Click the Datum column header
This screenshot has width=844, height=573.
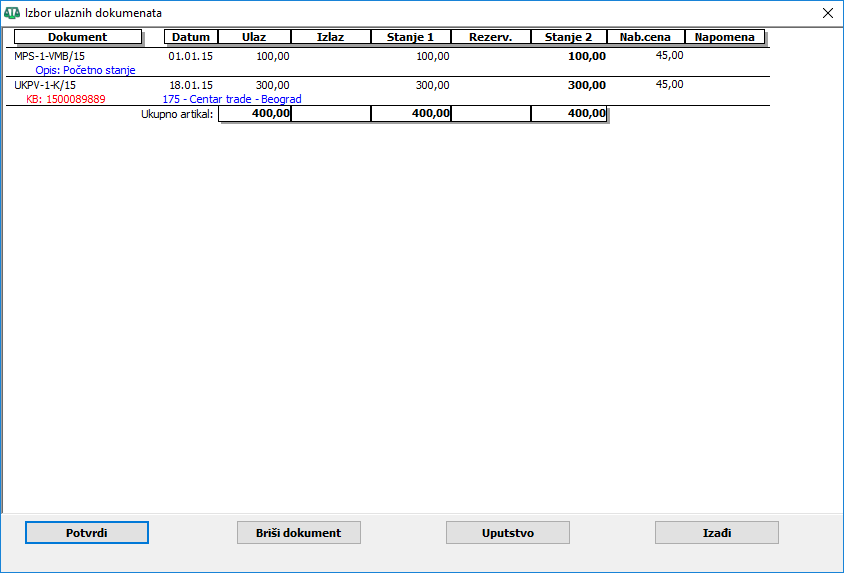(x=191, y=37)
